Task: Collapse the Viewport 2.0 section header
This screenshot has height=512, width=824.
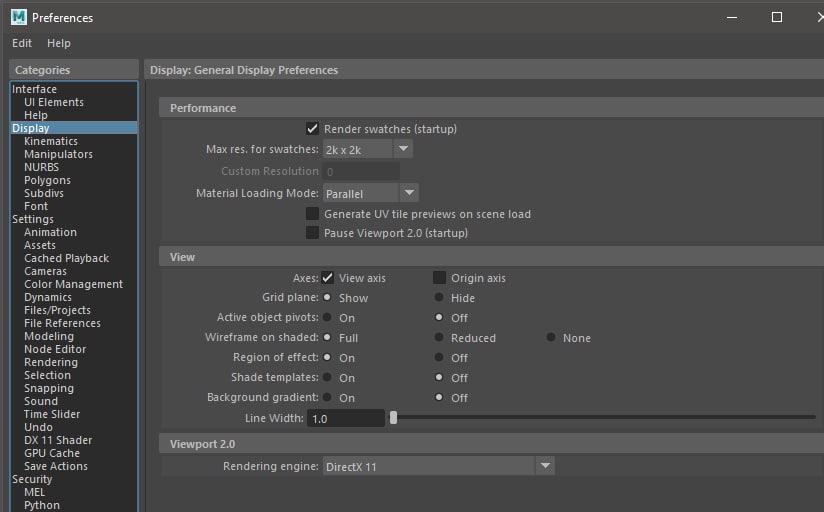Action: tap(491, 444)
